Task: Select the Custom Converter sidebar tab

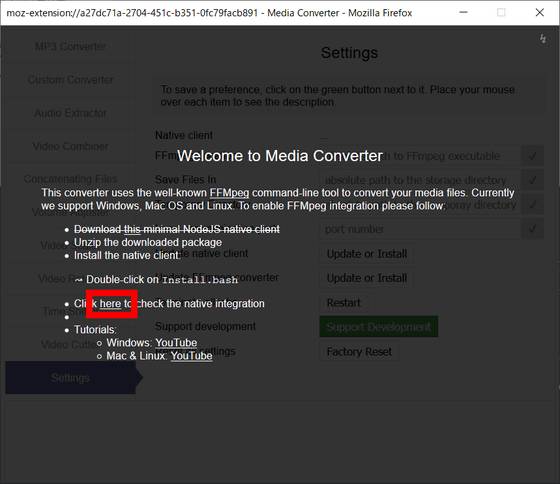Action: 70,79
